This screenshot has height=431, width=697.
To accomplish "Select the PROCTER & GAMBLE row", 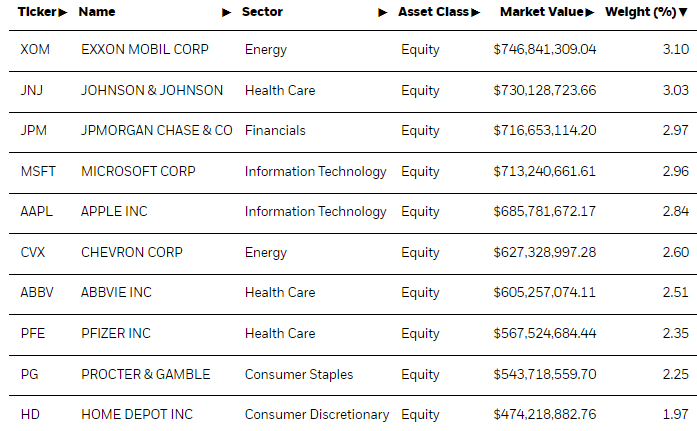I will [x=353, y=375].
